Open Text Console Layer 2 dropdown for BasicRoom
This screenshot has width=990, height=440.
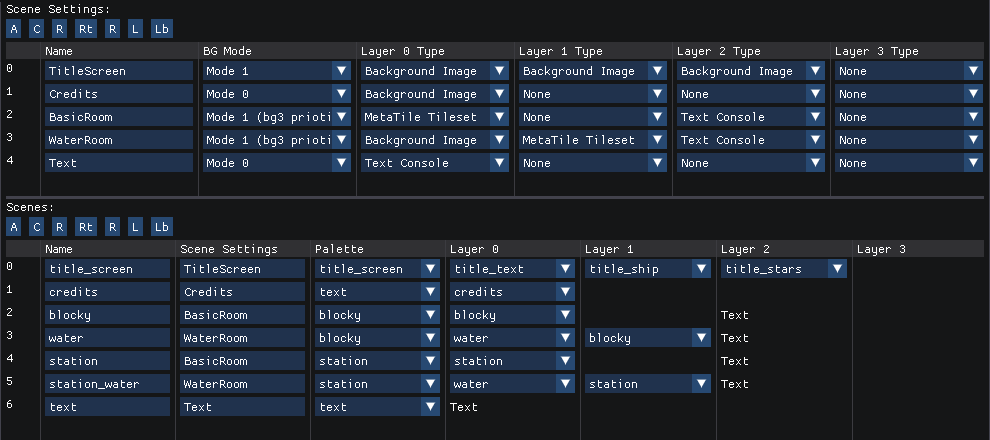click(751, 117)
